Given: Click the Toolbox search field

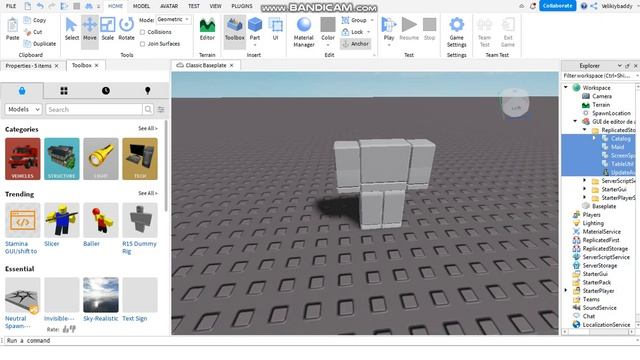Looking at the screenshot, I should (x=94, y=109).
